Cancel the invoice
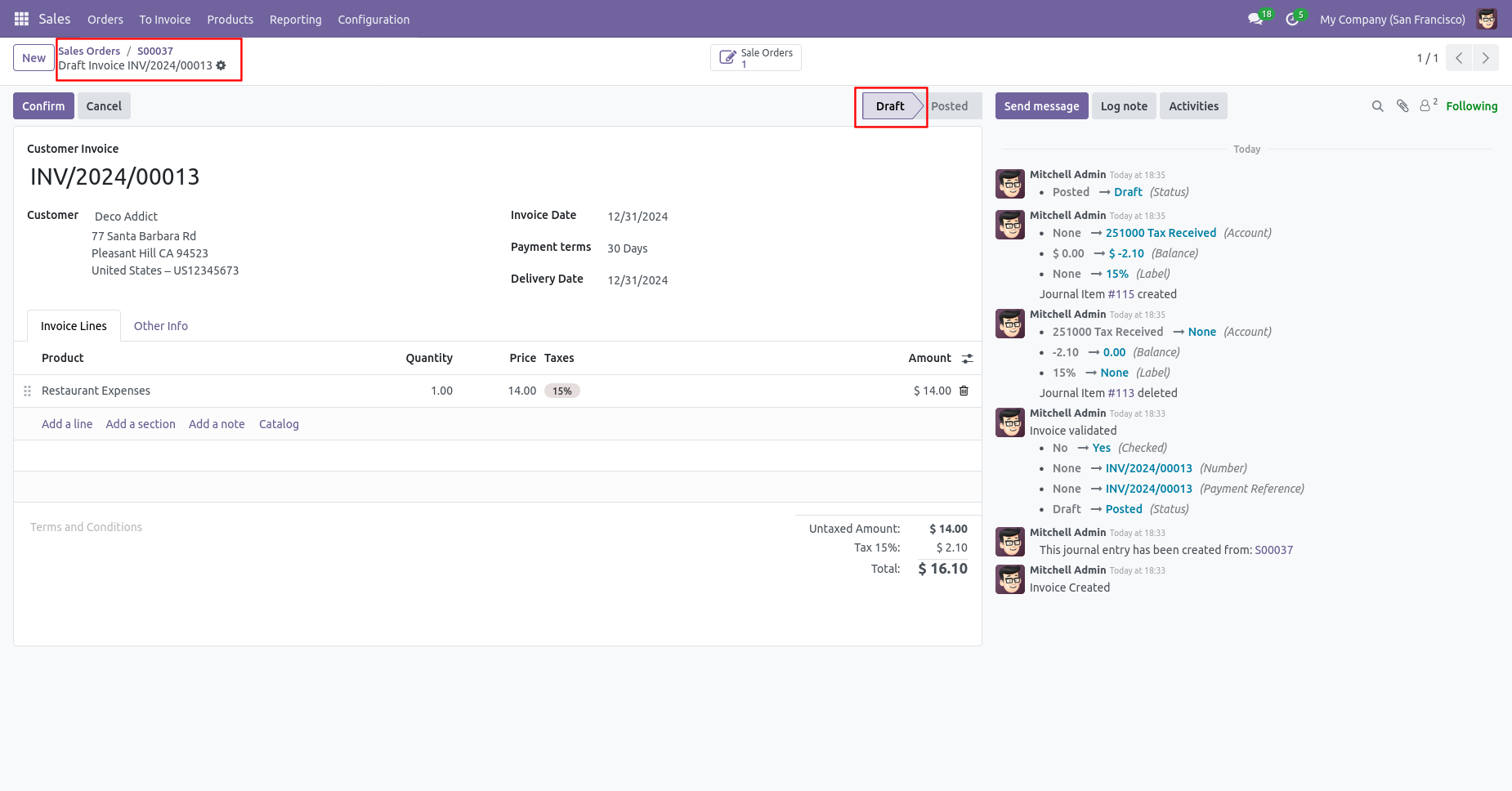This screenshot has height=791, width=1512. point(104,106)
